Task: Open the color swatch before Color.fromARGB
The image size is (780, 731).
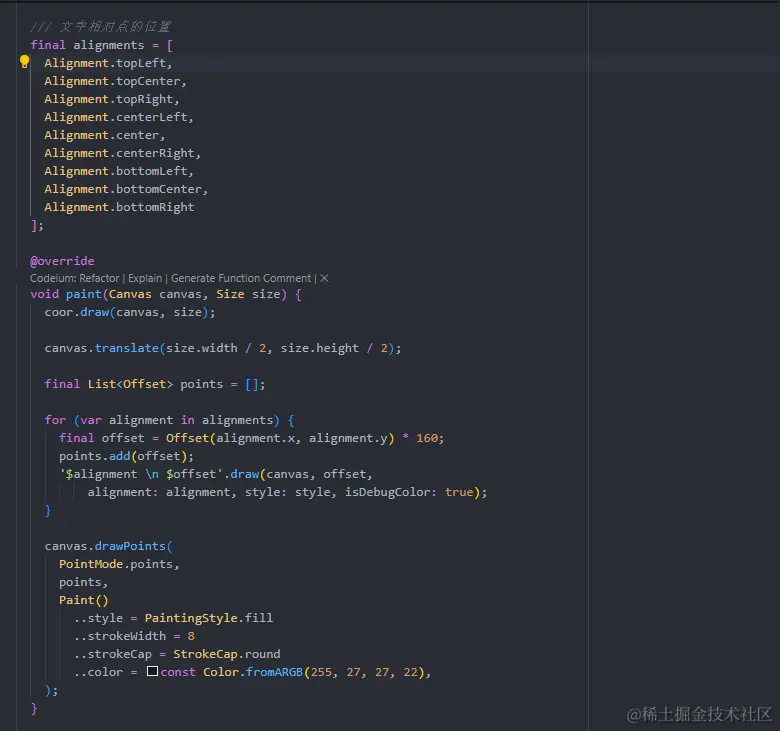Action: [x=152, y=671]
